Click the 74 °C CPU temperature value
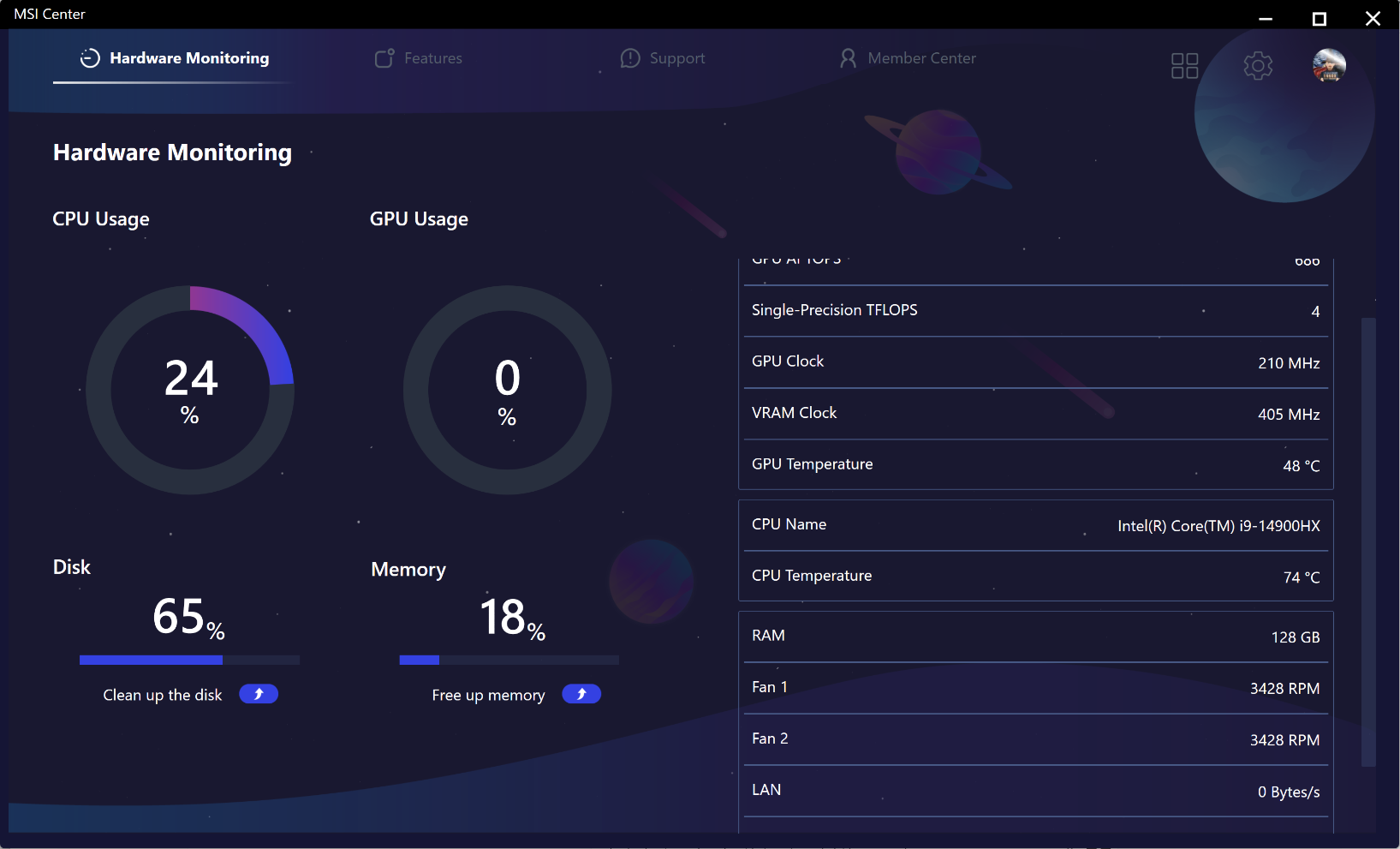 click(1302, 577)
